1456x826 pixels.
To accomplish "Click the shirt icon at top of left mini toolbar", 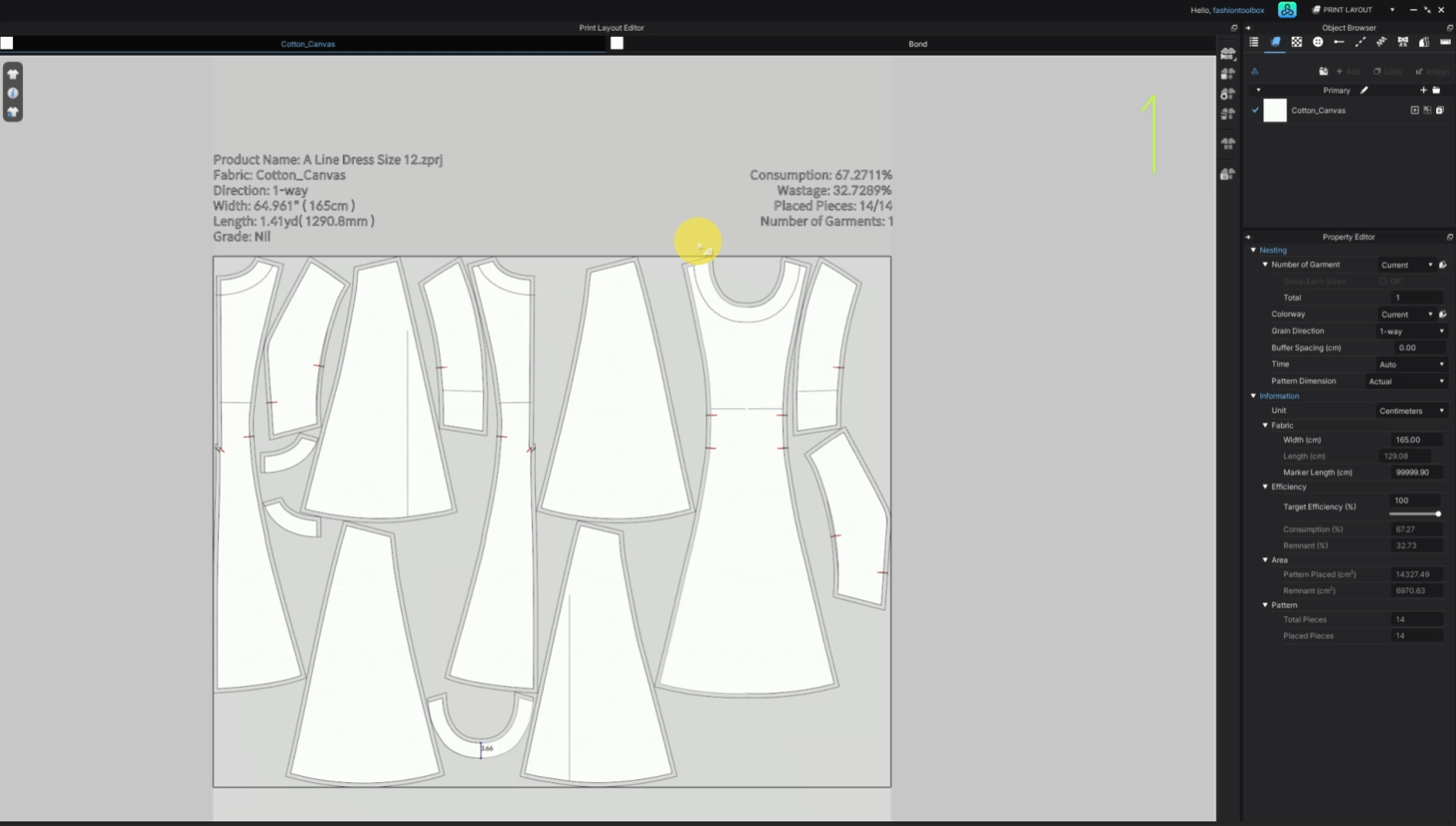I will click(13, 74).
